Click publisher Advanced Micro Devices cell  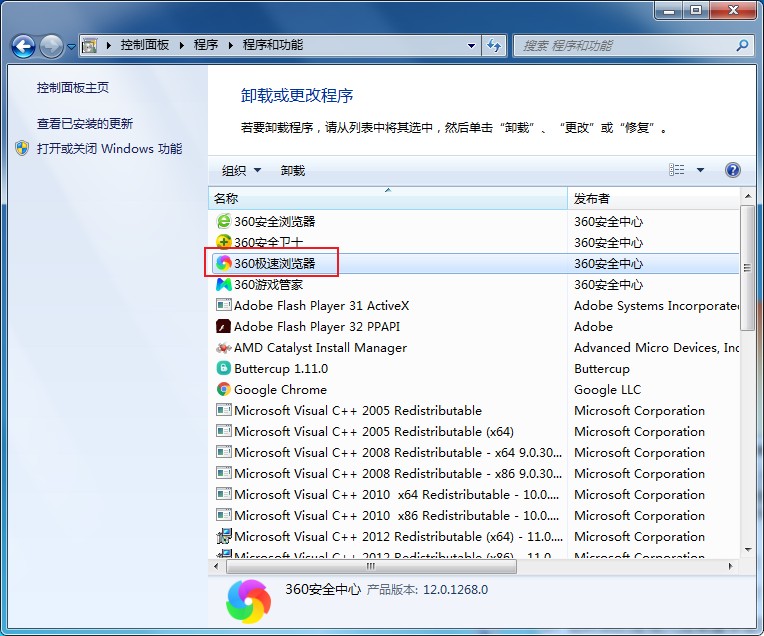point(656,347)
